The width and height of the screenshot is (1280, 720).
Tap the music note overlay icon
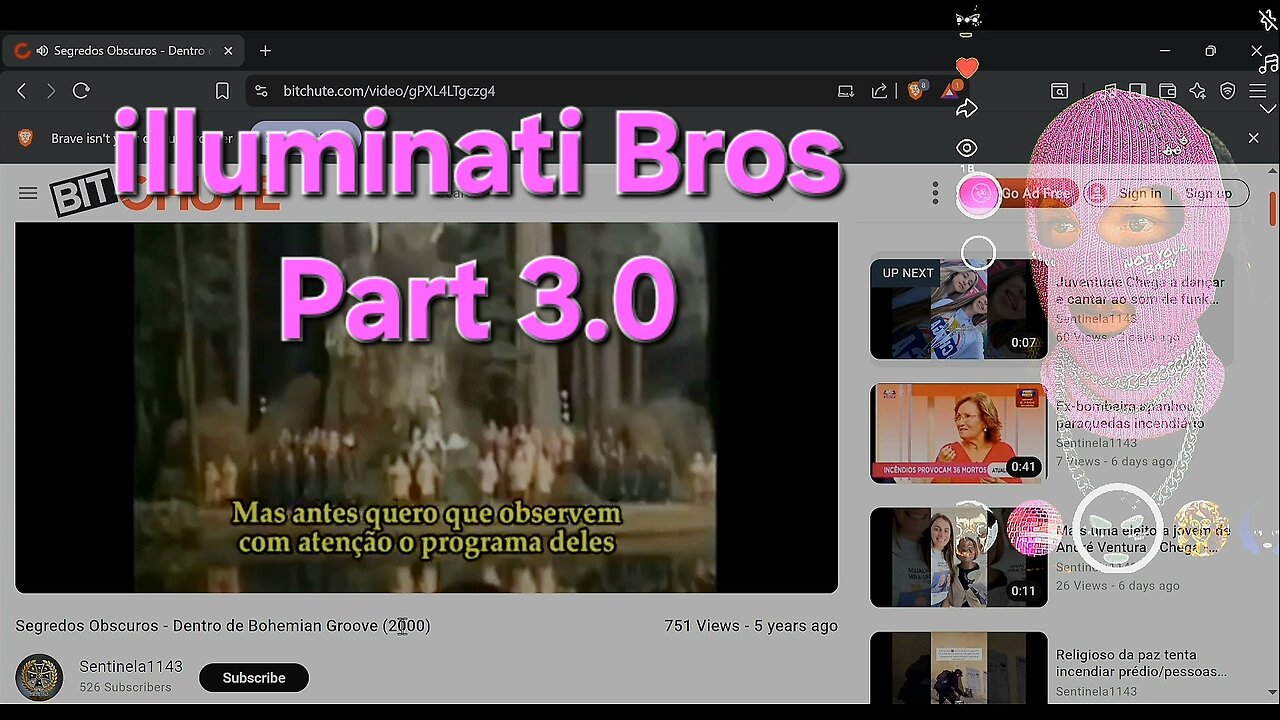coord(1268,64)
